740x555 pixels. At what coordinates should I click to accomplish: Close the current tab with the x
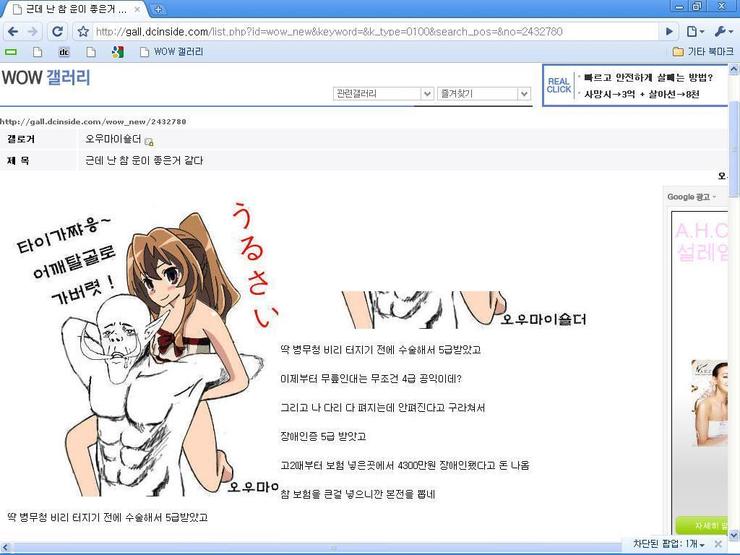tap(137, 9)
